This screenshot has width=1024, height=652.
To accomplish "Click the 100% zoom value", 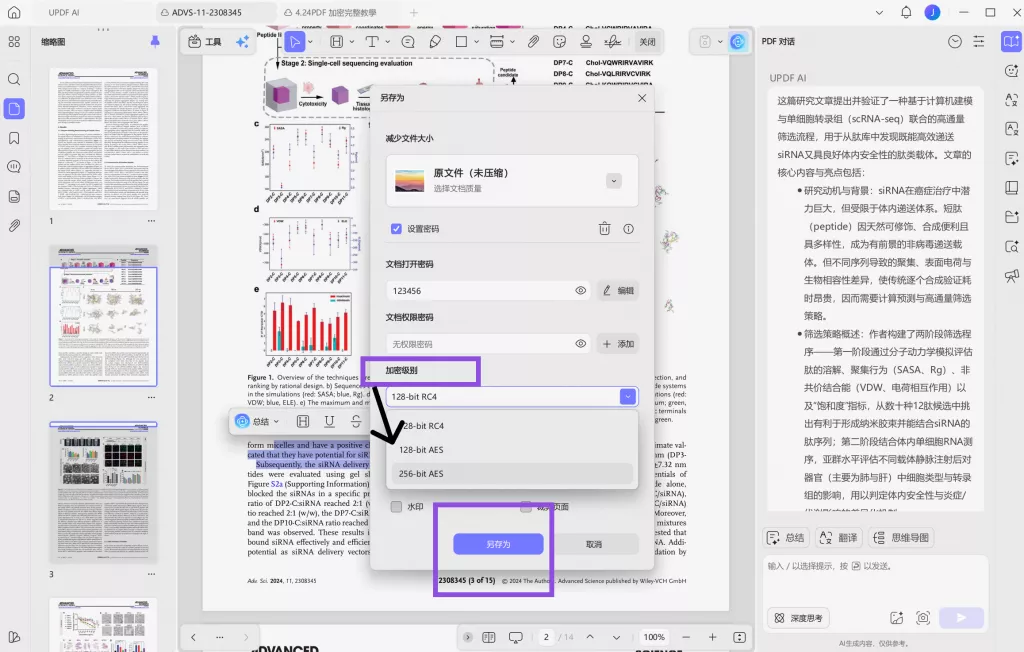I will pos(654,637).
